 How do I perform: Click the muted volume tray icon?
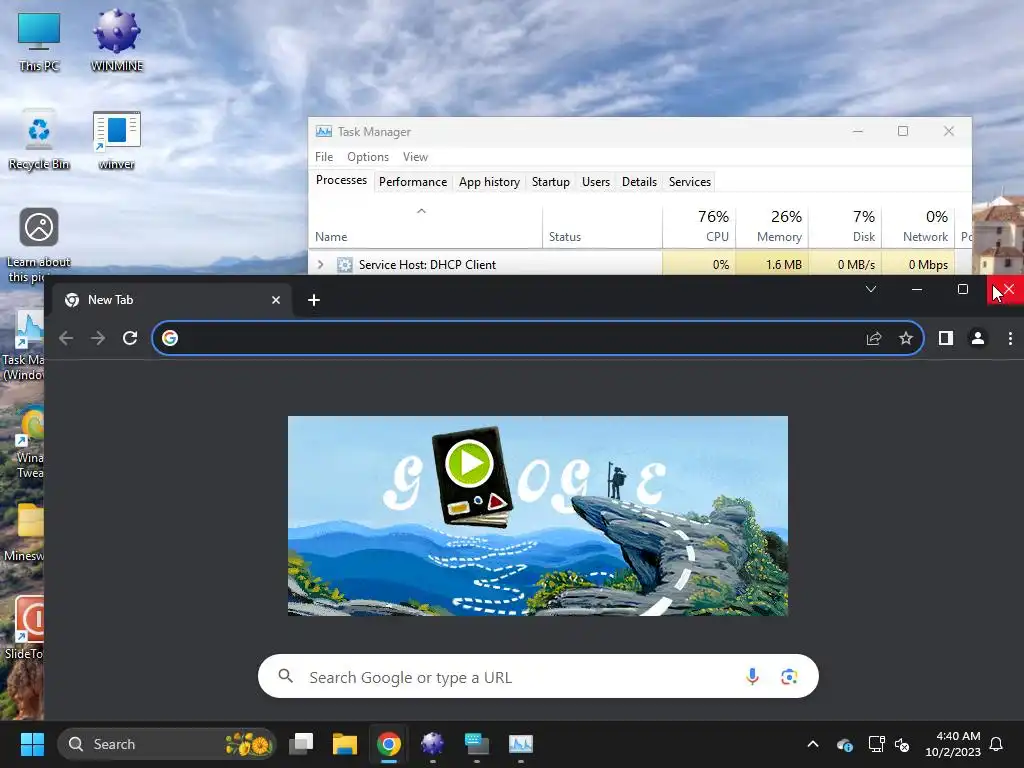(x=902, y=744)
